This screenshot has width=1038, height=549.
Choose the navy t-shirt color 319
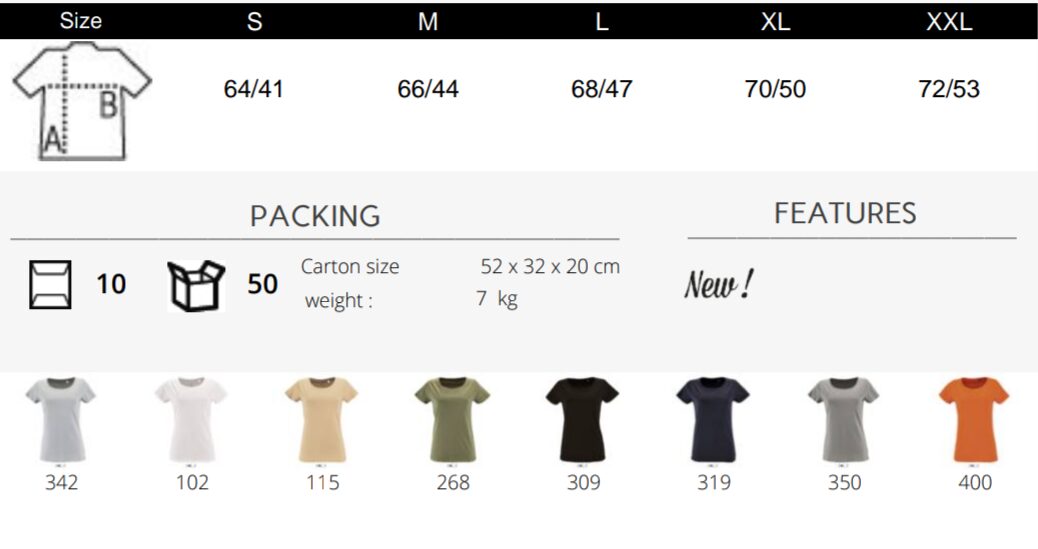(x=713, y=420)
